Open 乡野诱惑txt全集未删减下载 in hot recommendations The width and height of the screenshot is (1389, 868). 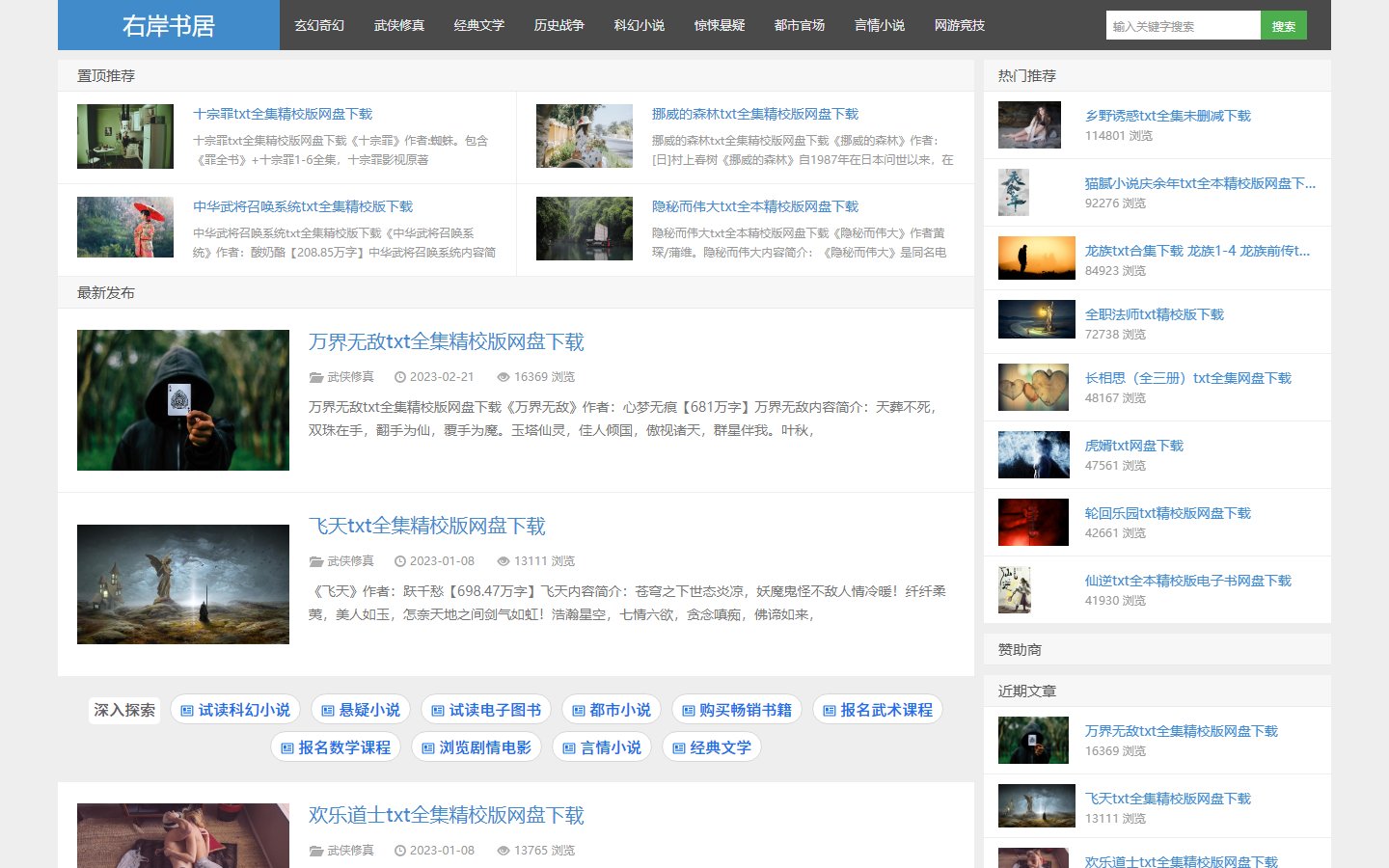[x=1168, y=116]
